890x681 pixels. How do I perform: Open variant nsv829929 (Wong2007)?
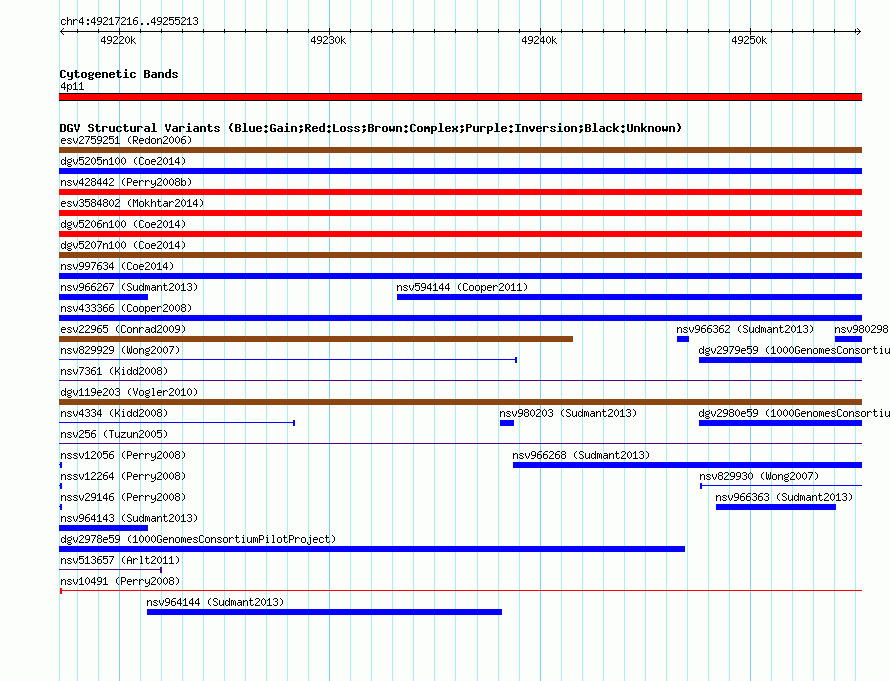(x=120, y=350)
